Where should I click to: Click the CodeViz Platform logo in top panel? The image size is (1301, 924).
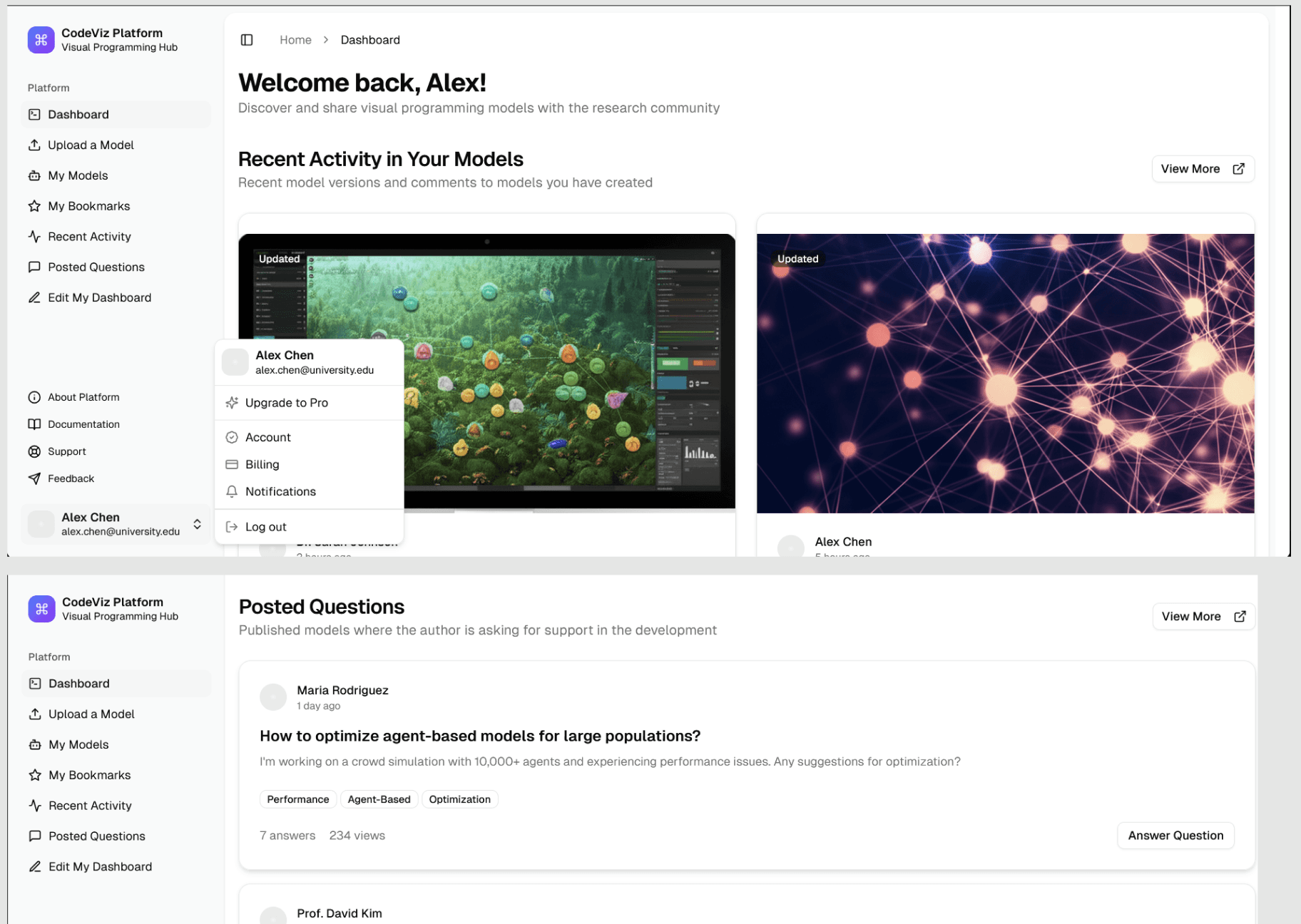[x=41, y=40]
